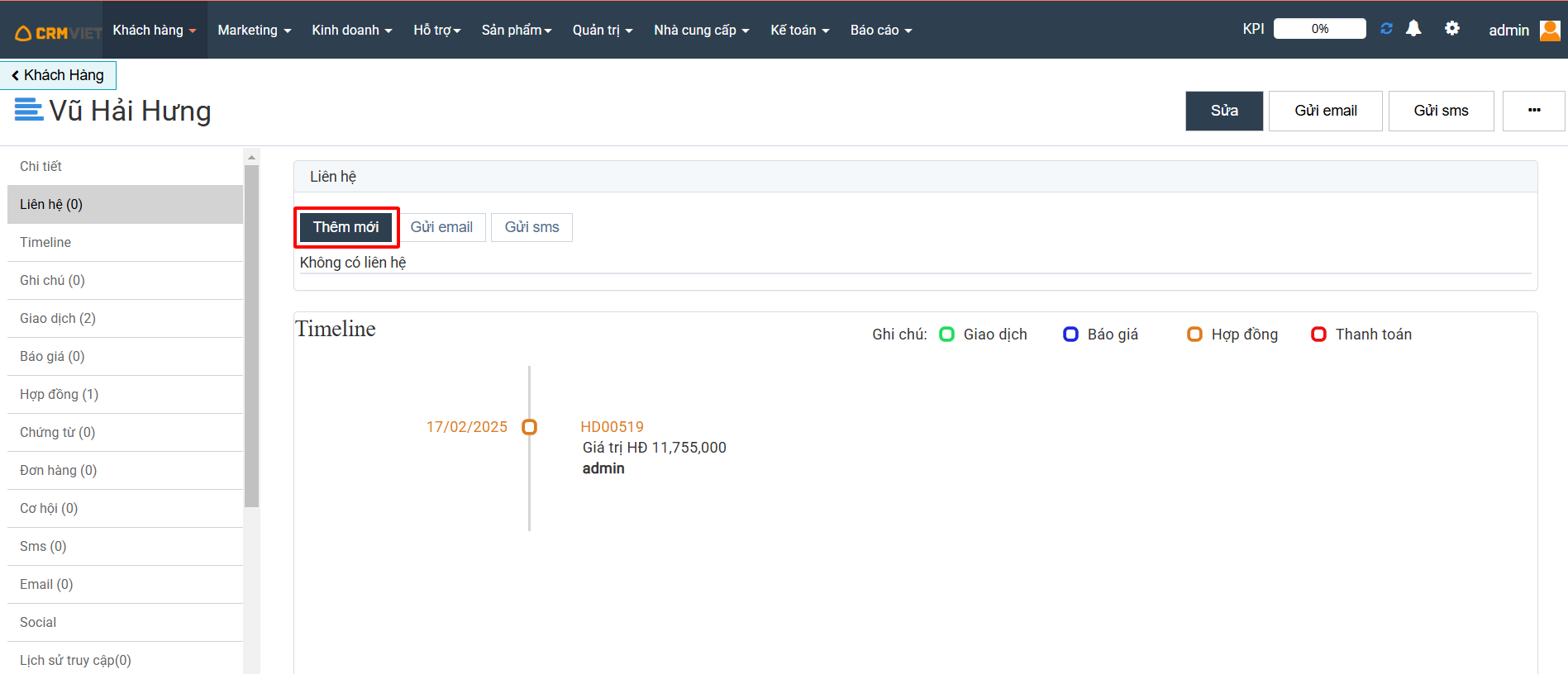1568x674 pixels.
Task: Click the CRMVIET logo
Action: pos(58,32)
